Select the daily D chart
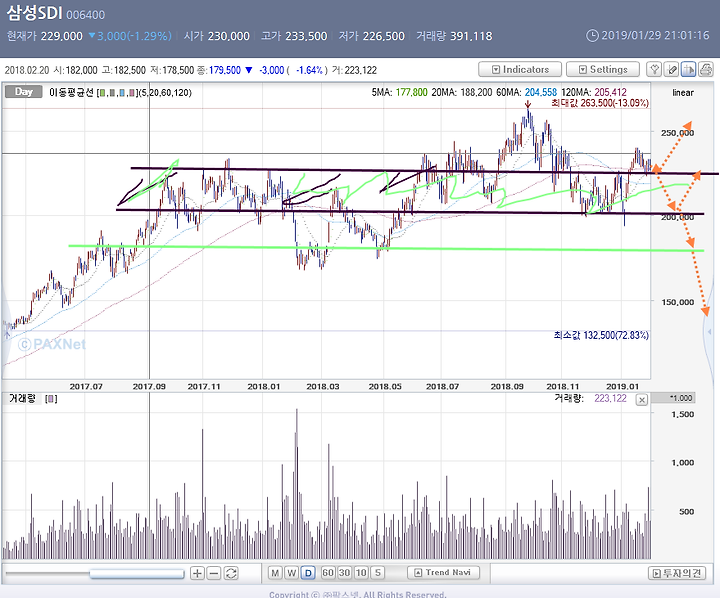720x598 pixels. 308,573
